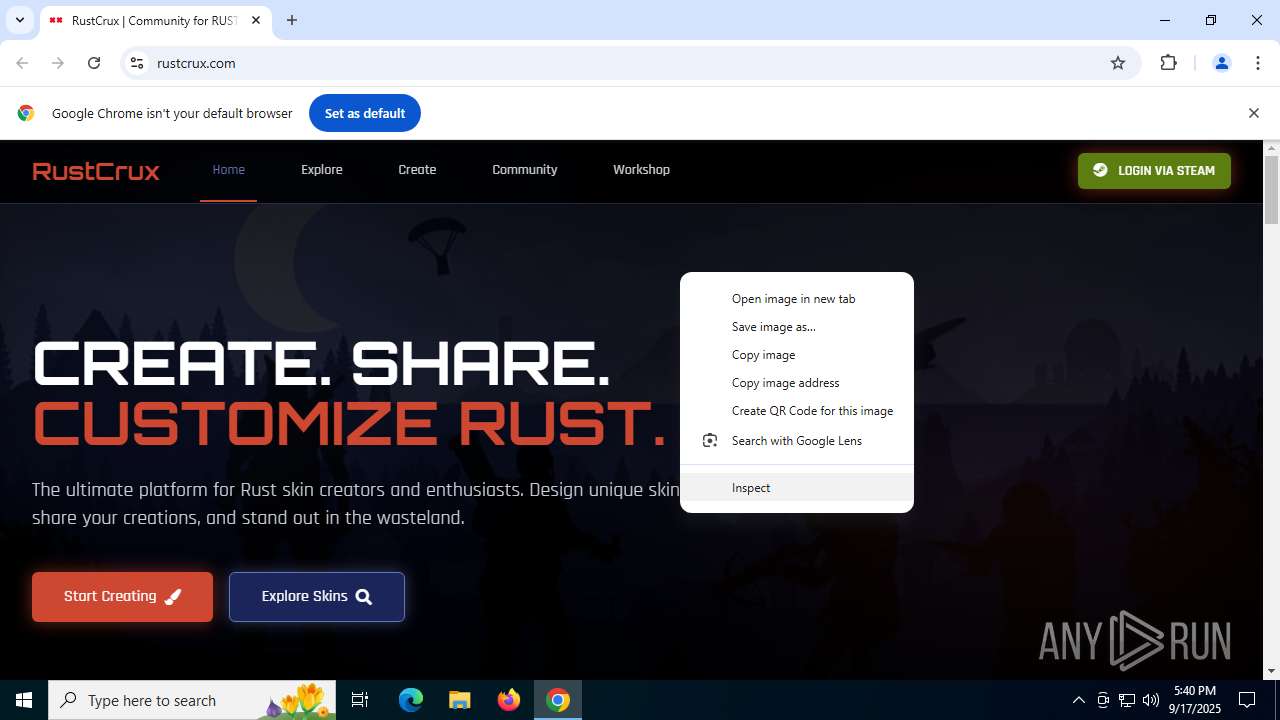Click the Explore Skins button
This screenshot has height=720, width=1280.
tap(317, 597)
